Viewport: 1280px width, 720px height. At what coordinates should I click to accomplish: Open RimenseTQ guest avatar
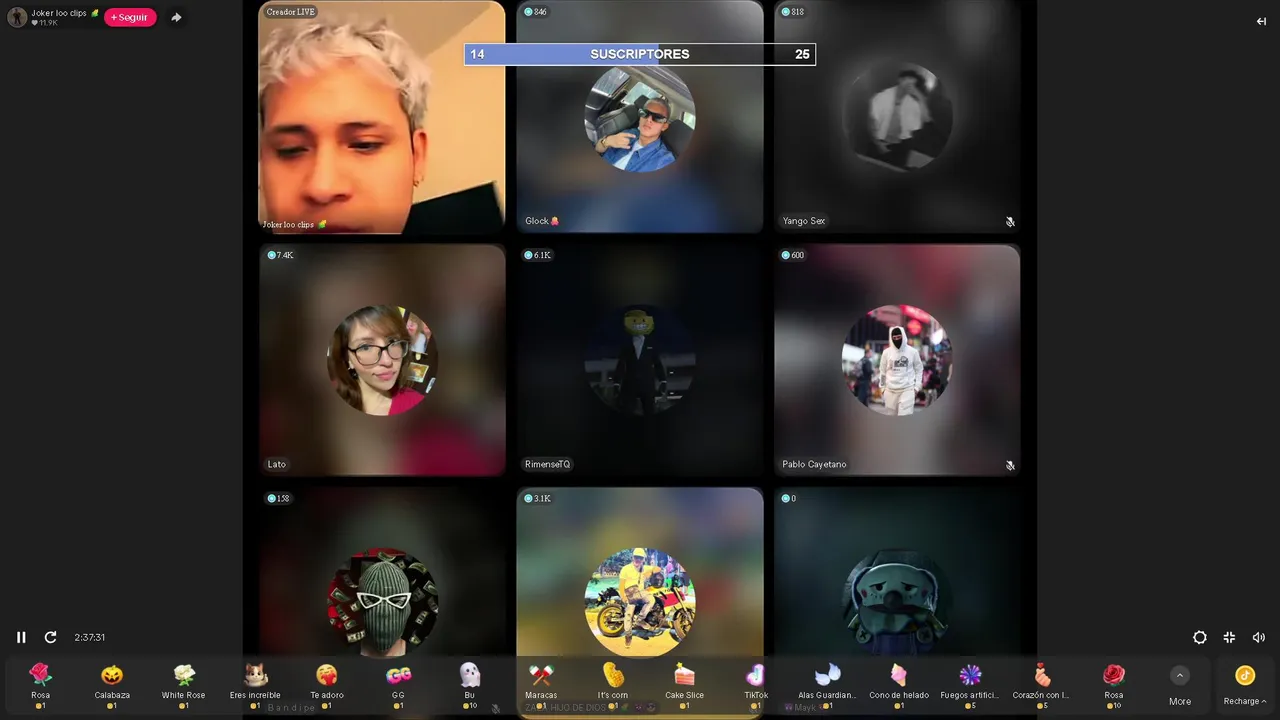(640, 360)
